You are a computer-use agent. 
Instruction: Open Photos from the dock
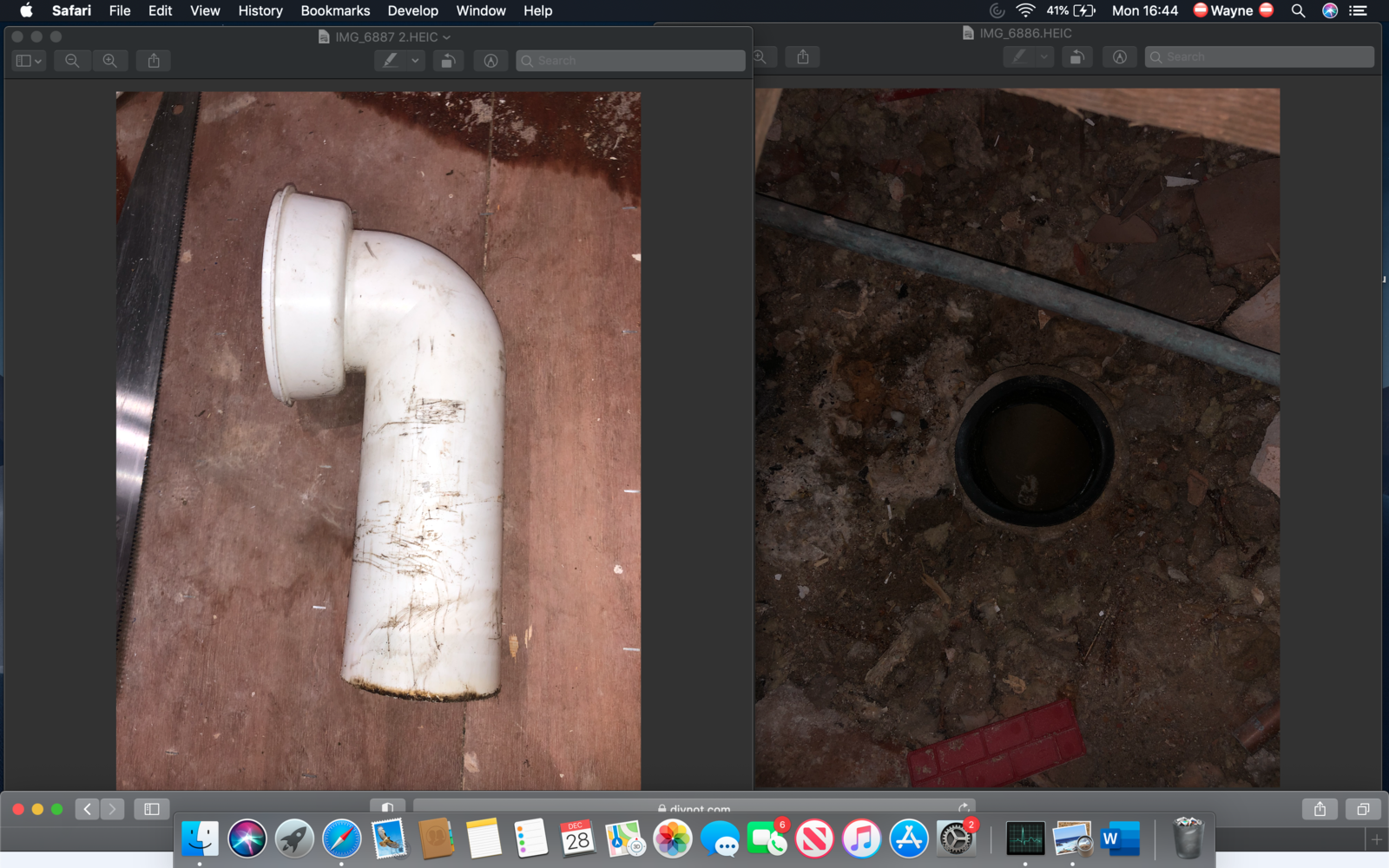672,839
